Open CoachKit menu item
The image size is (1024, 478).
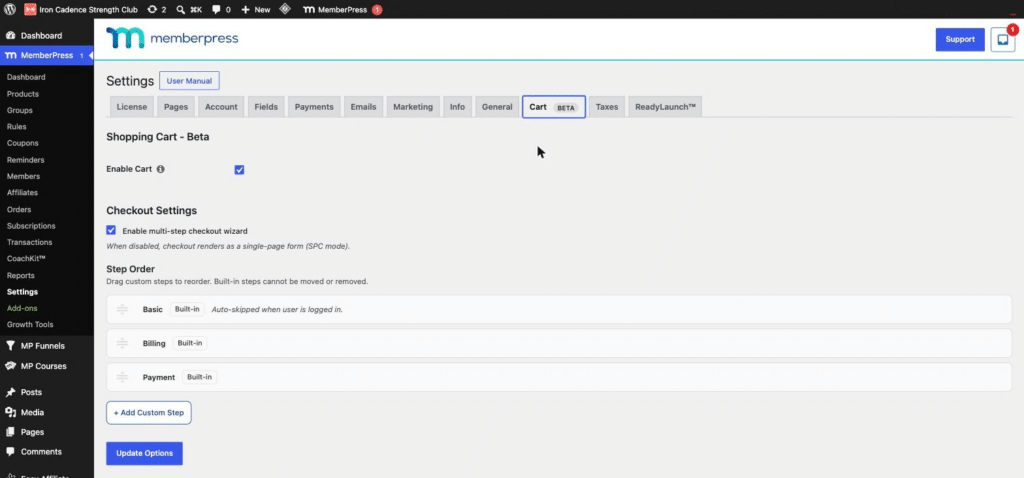(x=26, y=259)
